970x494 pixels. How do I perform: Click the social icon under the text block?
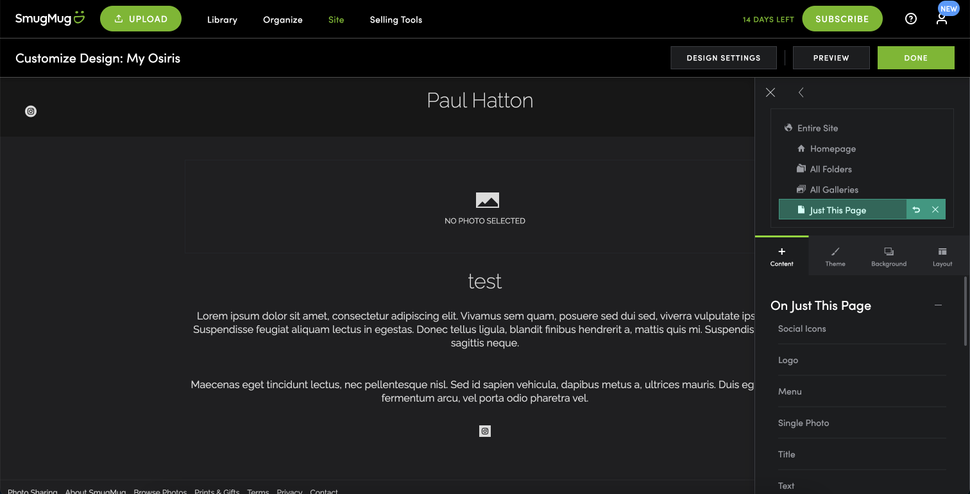(x=485, y=431)
